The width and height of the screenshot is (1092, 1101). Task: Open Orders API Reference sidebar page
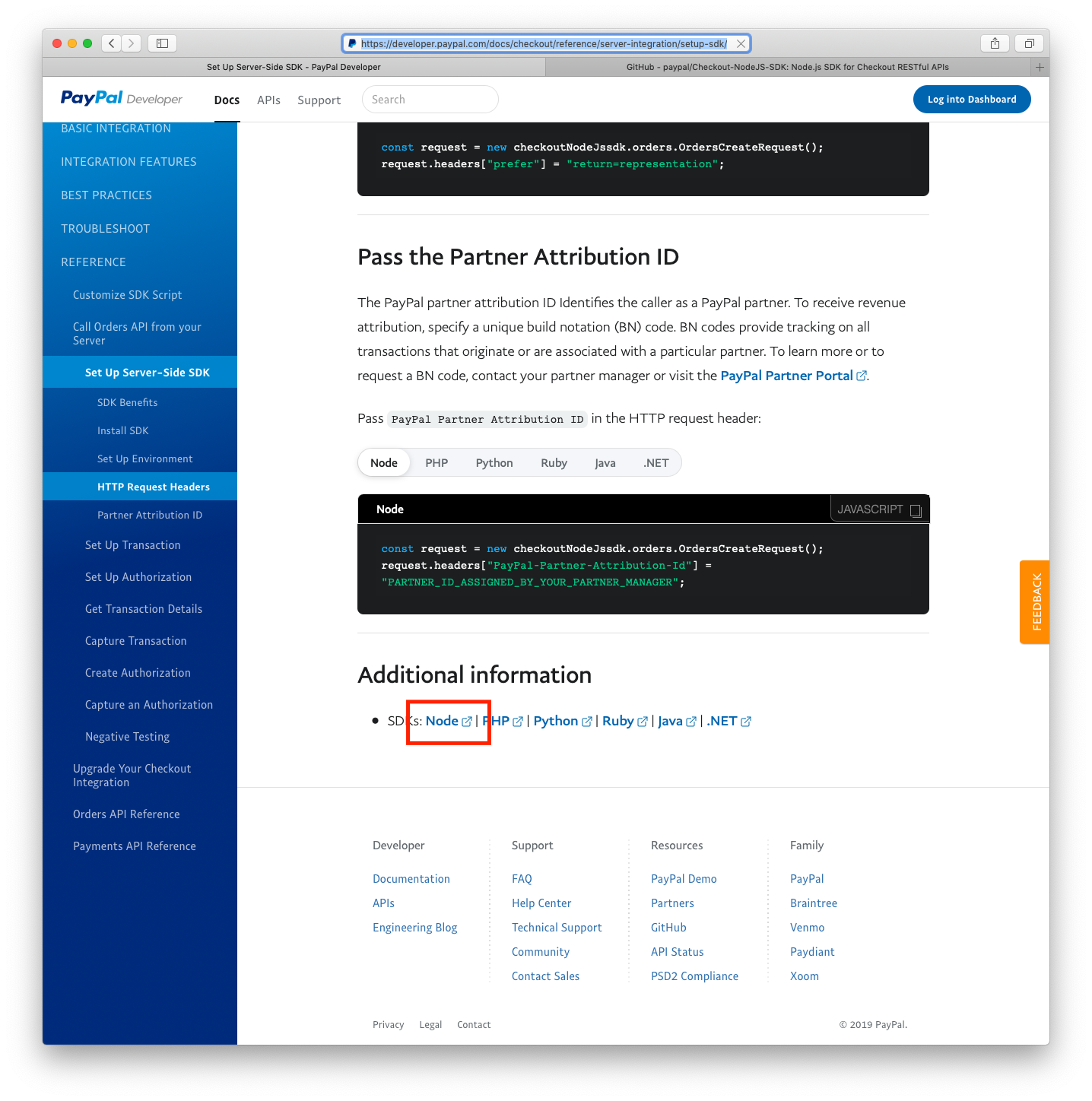pos(126,814)
